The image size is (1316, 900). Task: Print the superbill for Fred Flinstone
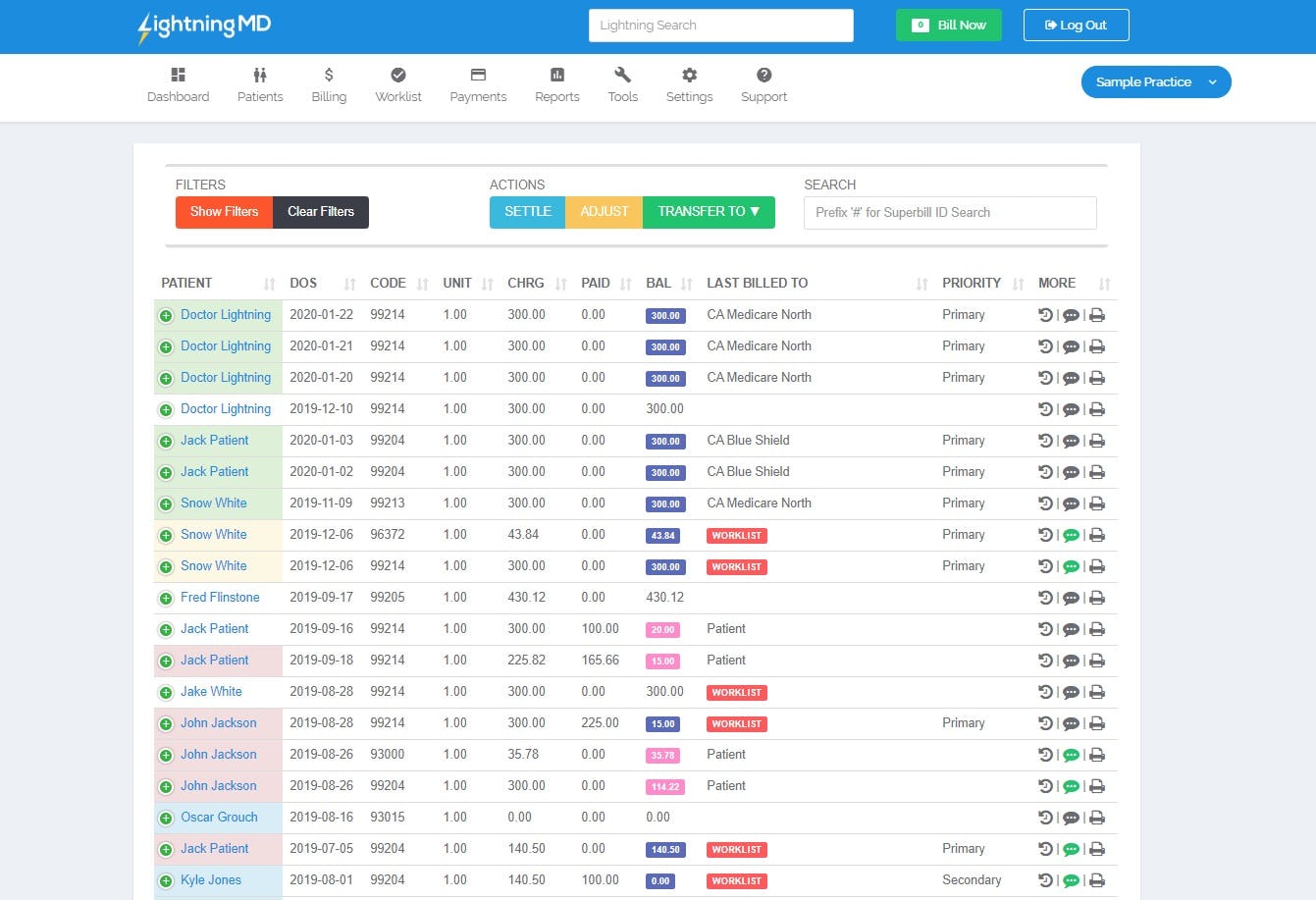point(1098,598)
